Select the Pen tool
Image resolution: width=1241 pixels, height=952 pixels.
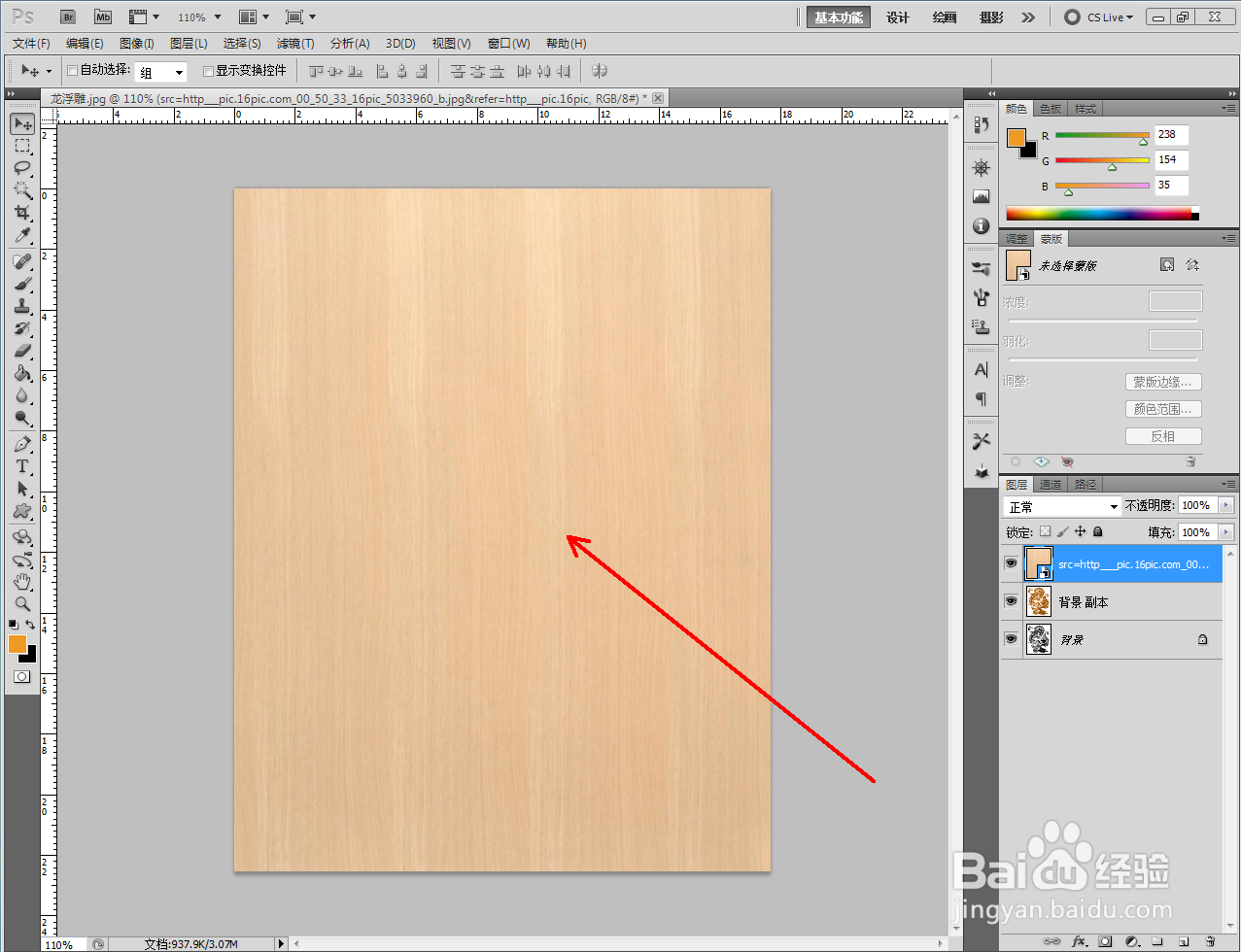[x=22, y=445]
